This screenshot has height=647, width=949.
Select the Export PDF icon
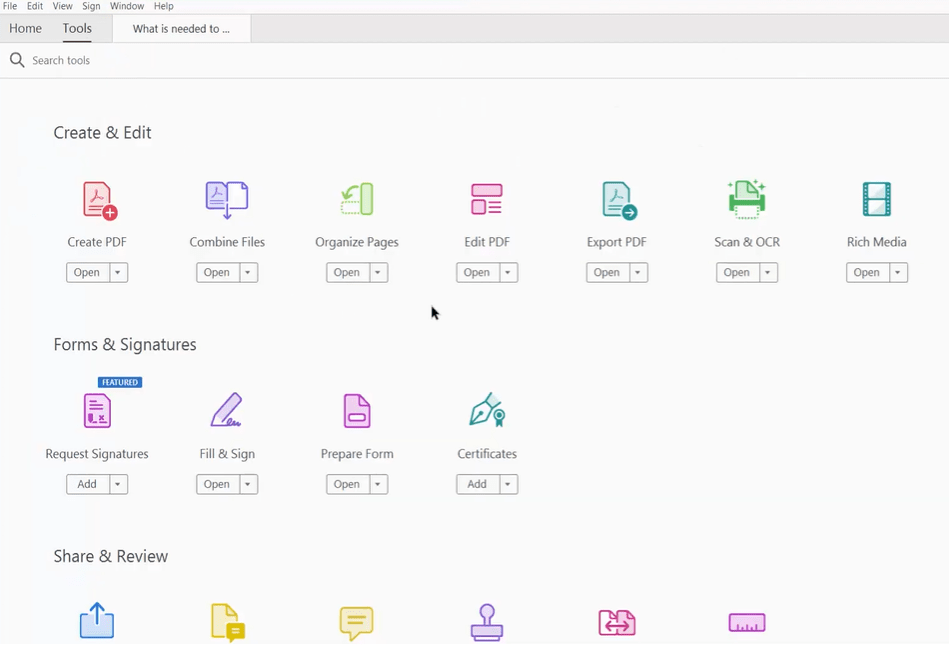coord(618,200)
